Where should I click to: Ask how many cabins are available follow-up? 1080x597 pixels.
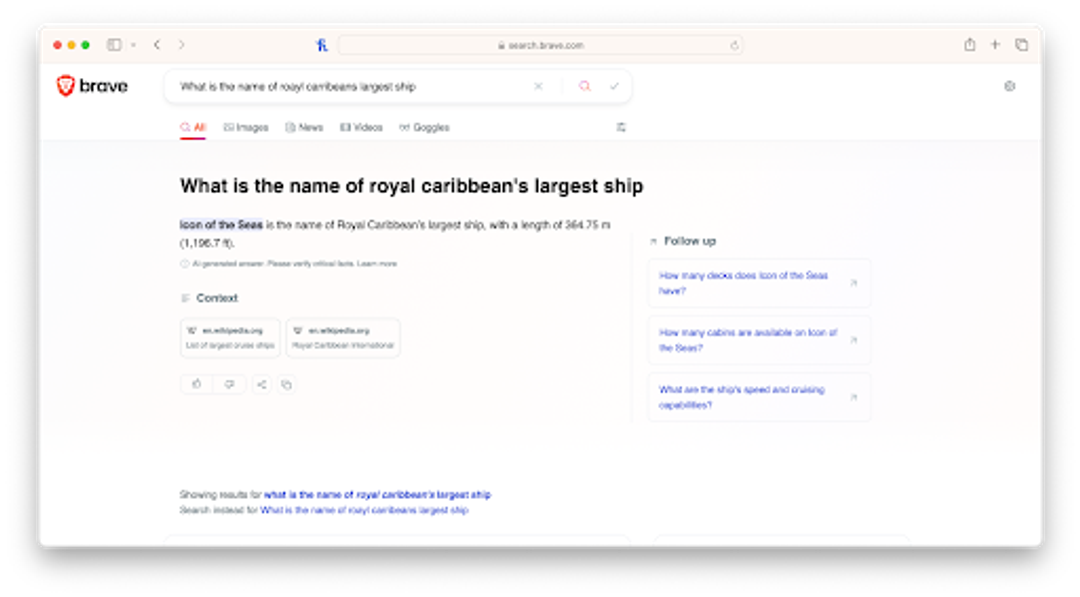click(759, 340)
